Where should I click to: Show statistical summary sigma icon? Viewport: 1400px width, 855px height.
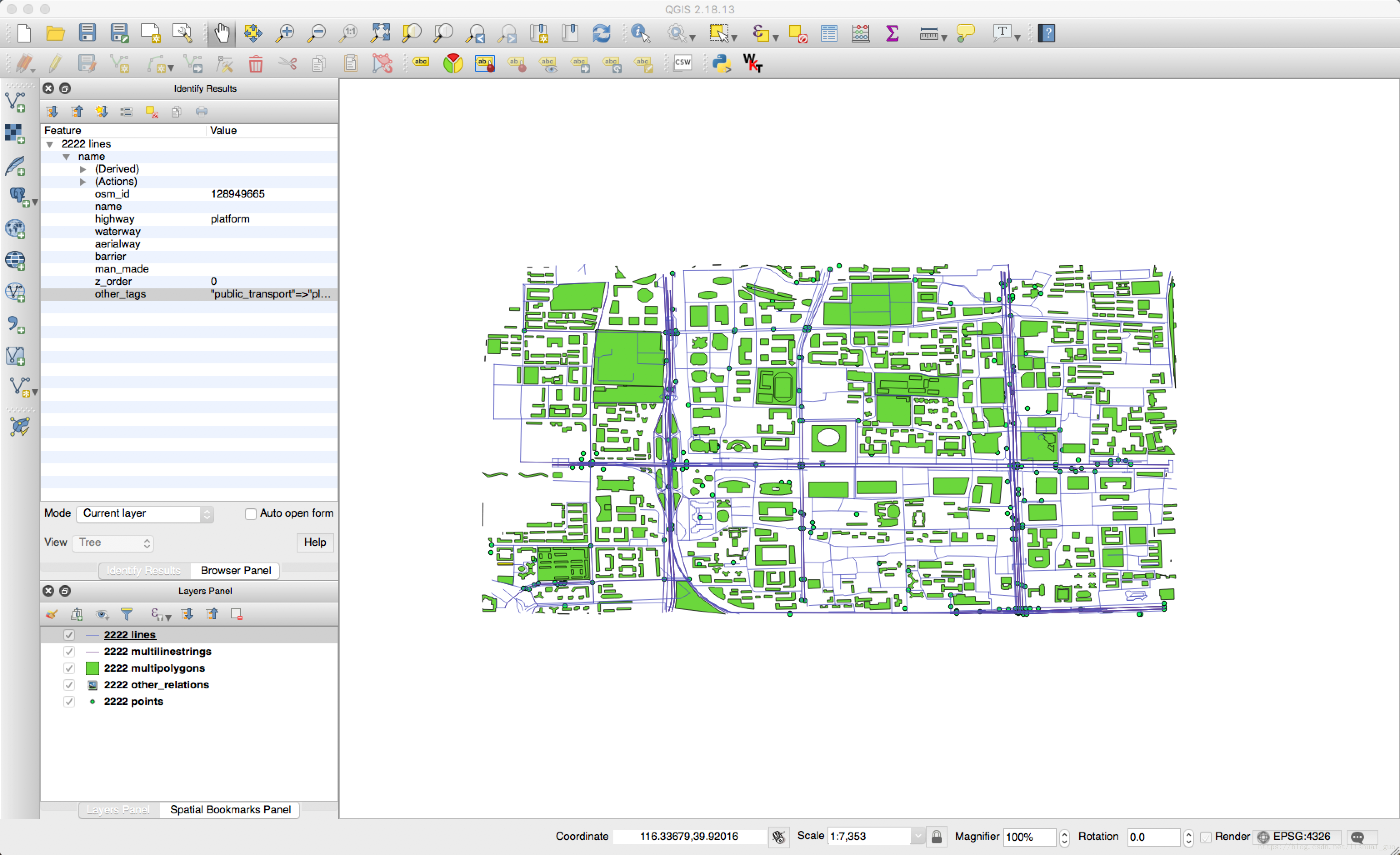coord(892,33)
